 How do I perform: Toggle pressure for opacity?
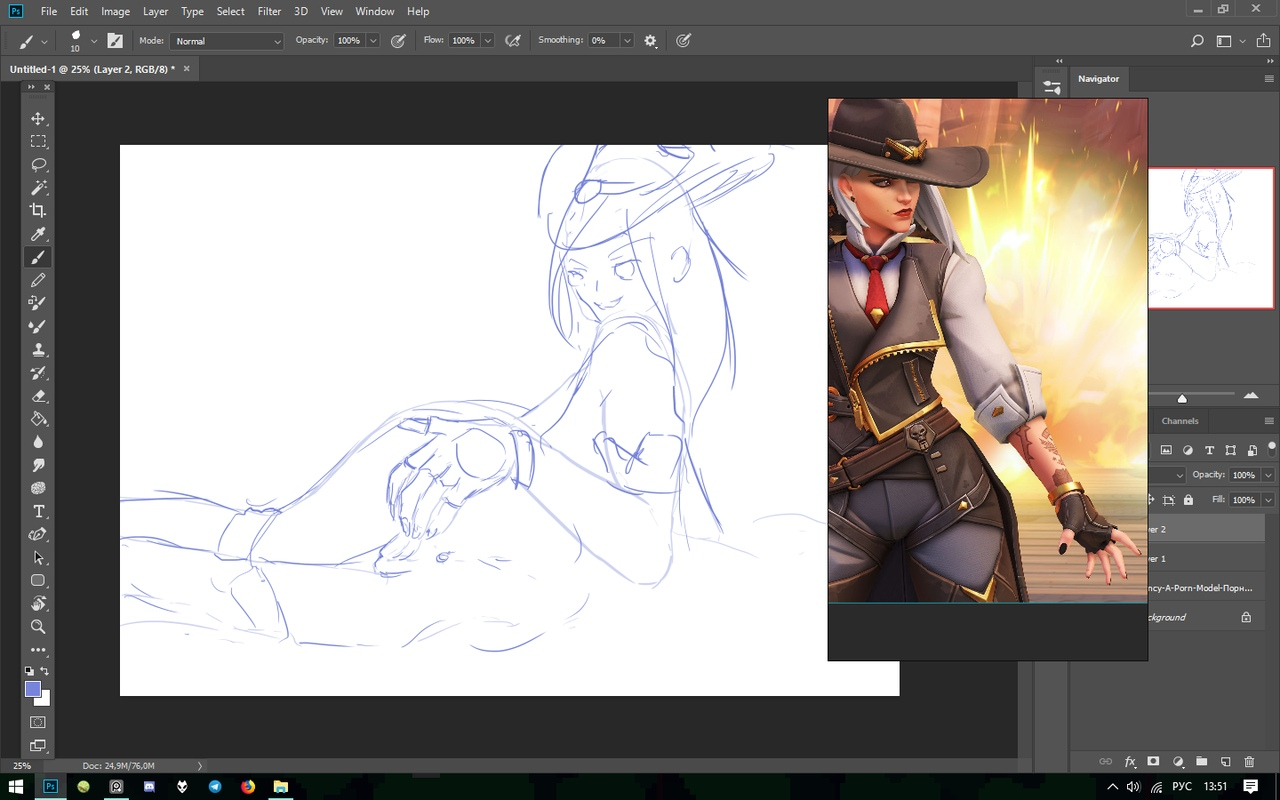coord(398,41)
